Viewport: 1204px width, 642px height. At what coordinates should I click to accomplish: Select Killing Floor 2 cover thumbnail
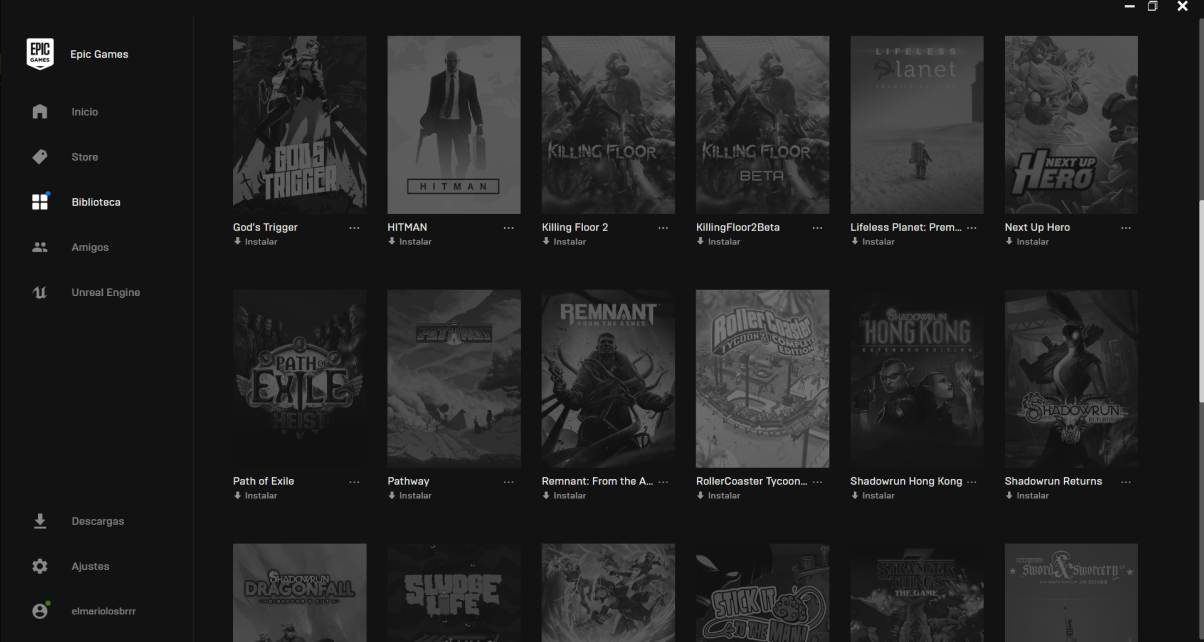pyautogui.click(x=608, y=125)
